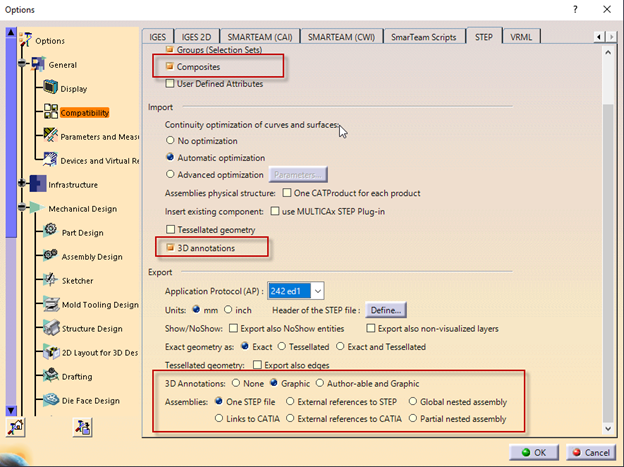This screenshot has width=624, height=467.
Task: Click the Drafting icon in the tree
Action: point(50,377)
